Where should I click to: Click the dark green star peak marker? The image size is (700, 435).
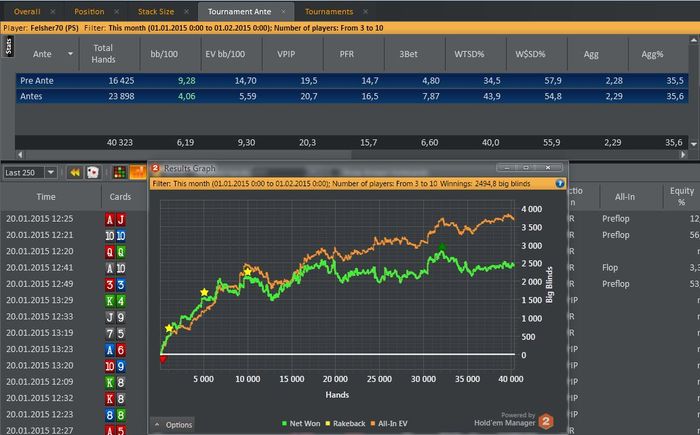click(442, 247)
